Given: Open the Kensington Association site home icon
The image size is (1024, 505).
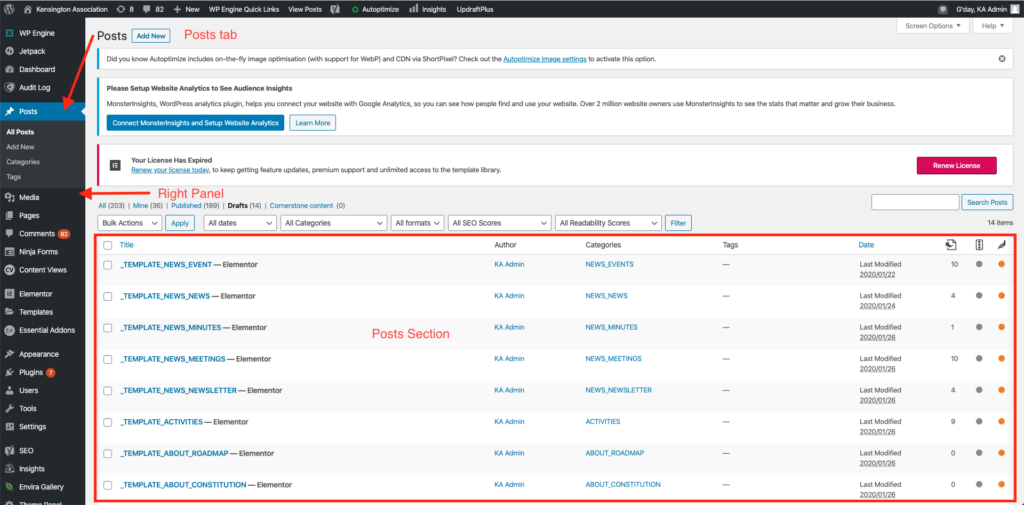Looking at the screenshot, I should click(27, 10).
